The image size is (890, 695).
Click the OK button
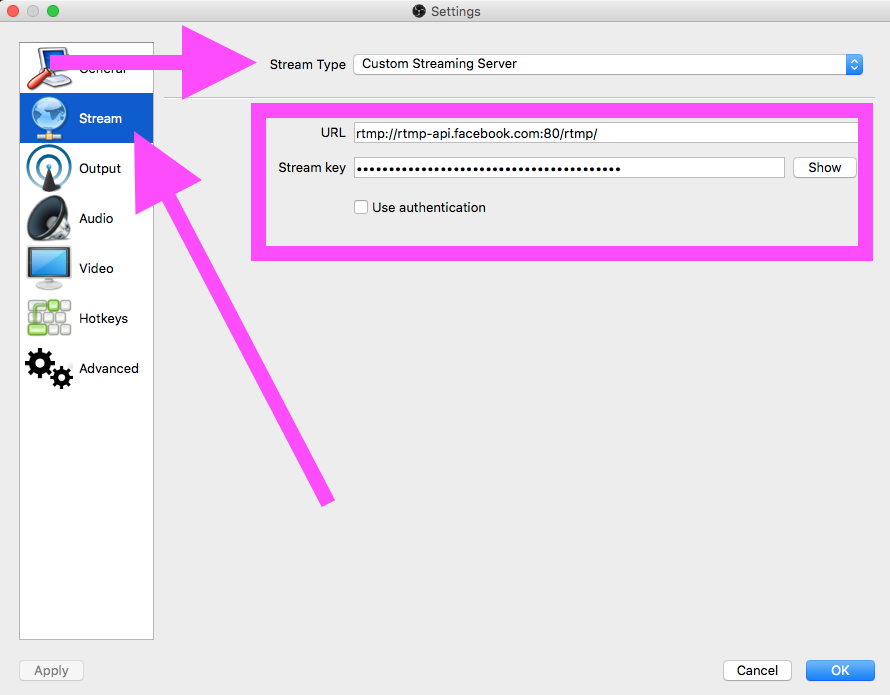(x=840, y=671)
